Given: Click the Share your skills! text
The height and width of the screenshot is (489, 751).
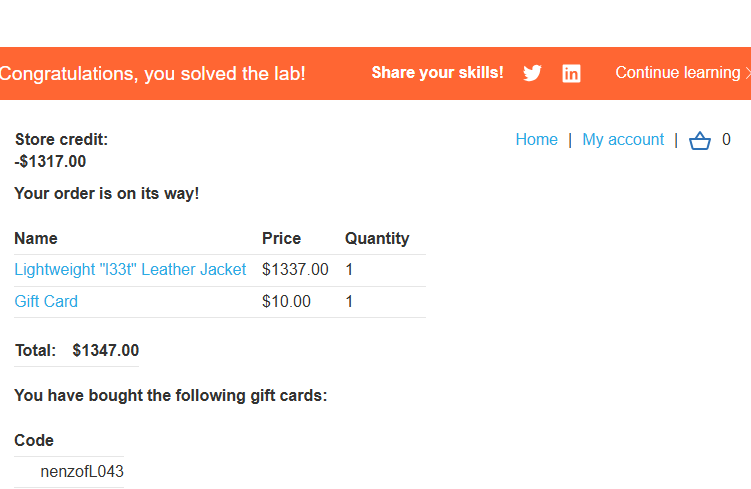Looking at the screenshot, I should pyautogui.click(x=437, y=73).
